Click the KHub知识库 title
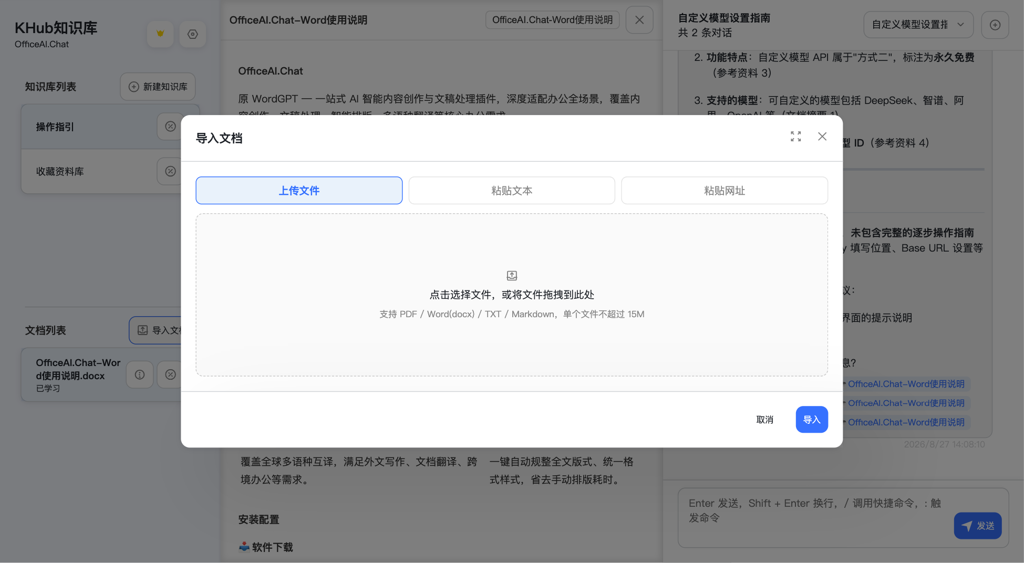Image resolution: width=1024 pixels, height=563 pixels. tap(56, 28)
